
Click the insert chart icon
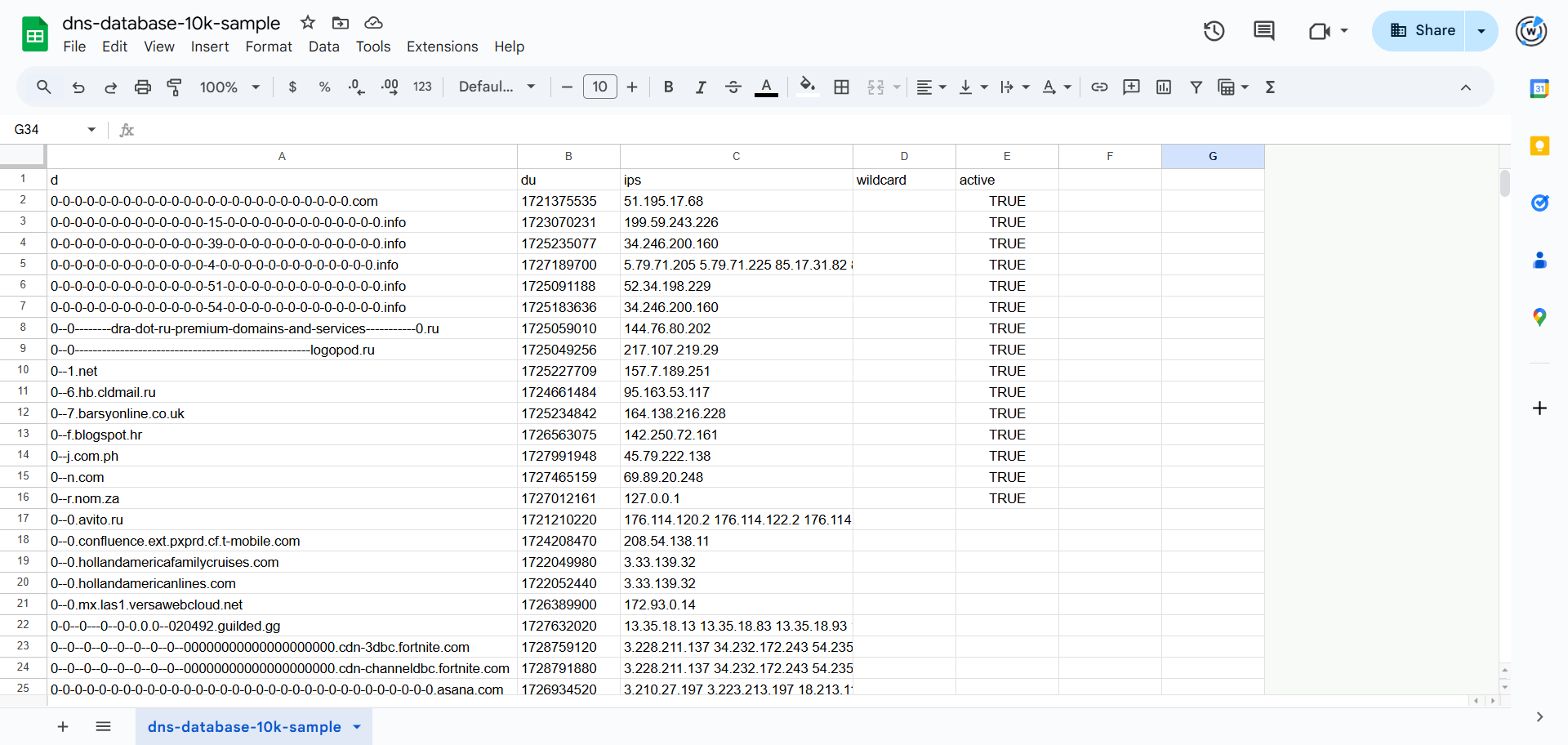1164,87
